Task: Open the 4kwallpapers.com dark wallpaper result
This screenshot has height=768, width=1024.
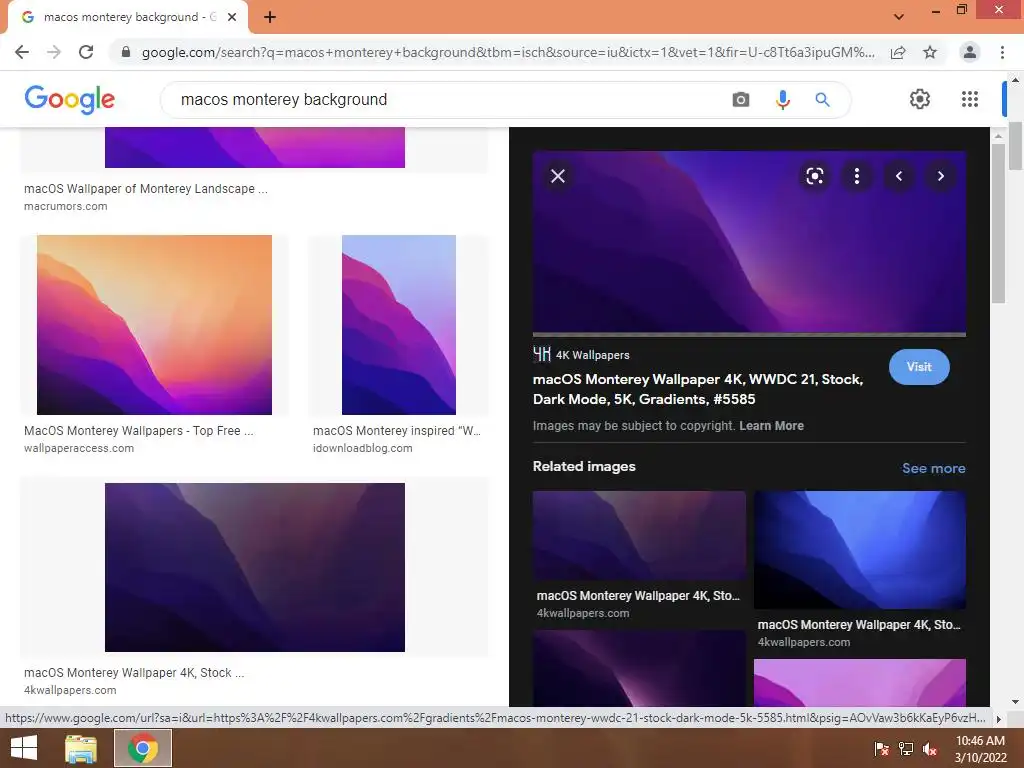Action: (255, 567)
